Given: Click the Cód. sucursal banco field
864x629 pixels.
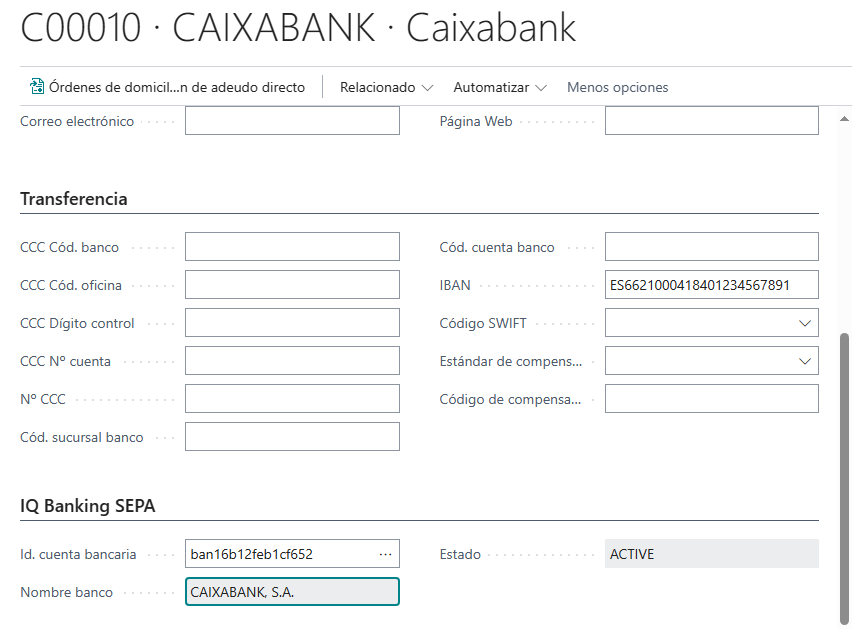Looking at the screenshot, I should [291, 436].
